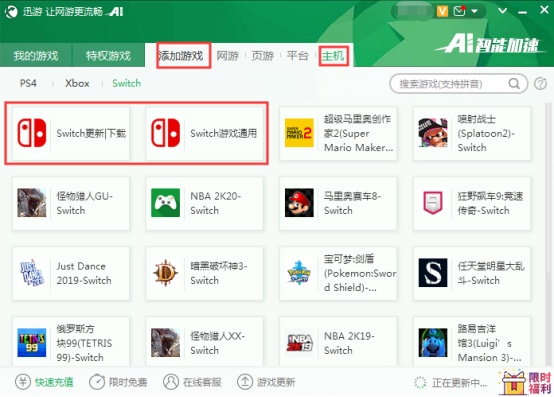Open the mail message icon
The width and height of the screenshot is (554, 397).
point(459,11)
